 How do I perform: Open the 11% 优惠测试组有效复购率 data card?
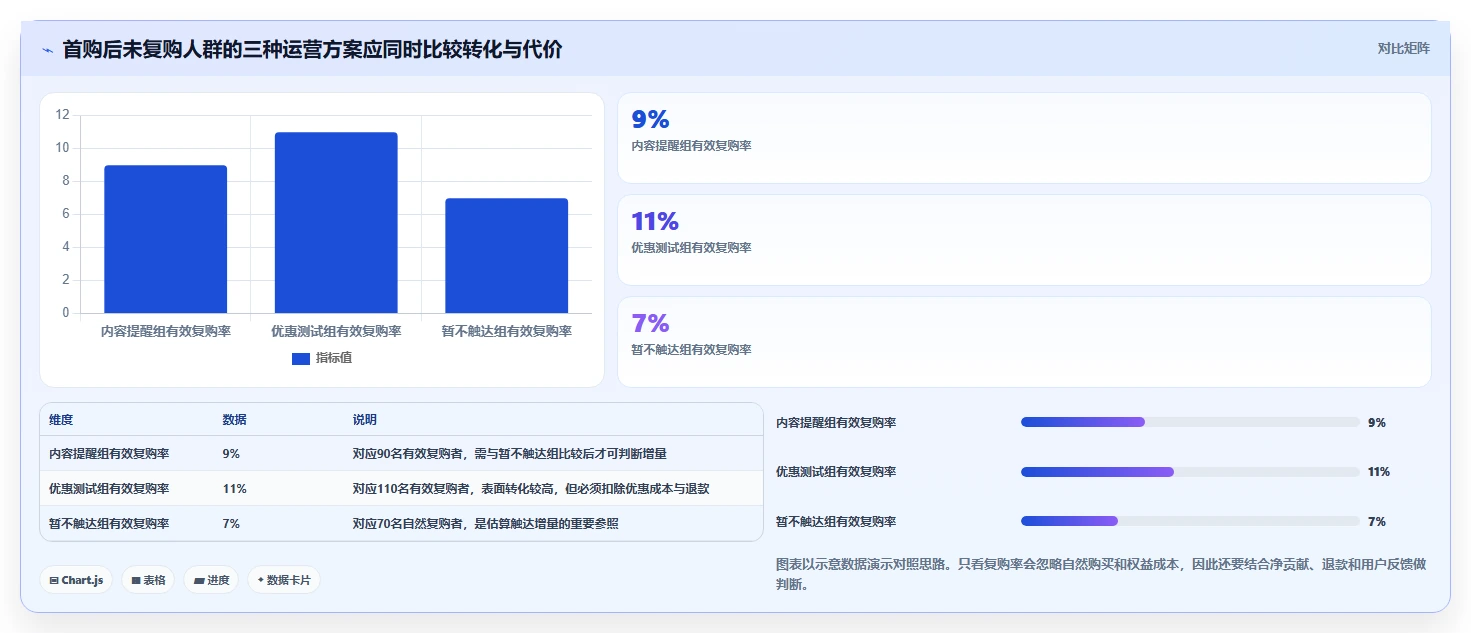click(x=1024, y=240)
